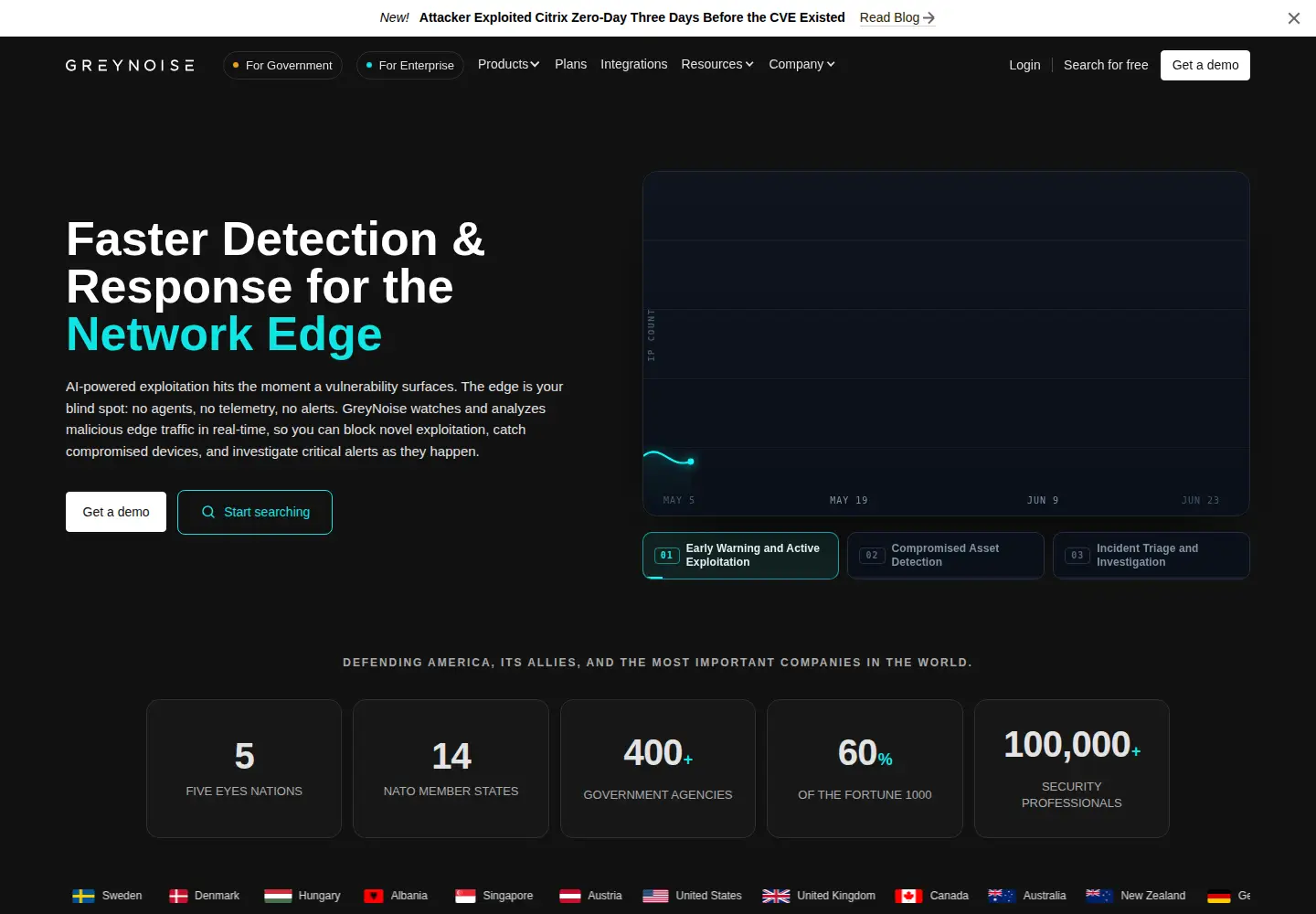The image size is (1316, 914).
Task: Click the Hungary flag icon
Action: coord(278,896)
